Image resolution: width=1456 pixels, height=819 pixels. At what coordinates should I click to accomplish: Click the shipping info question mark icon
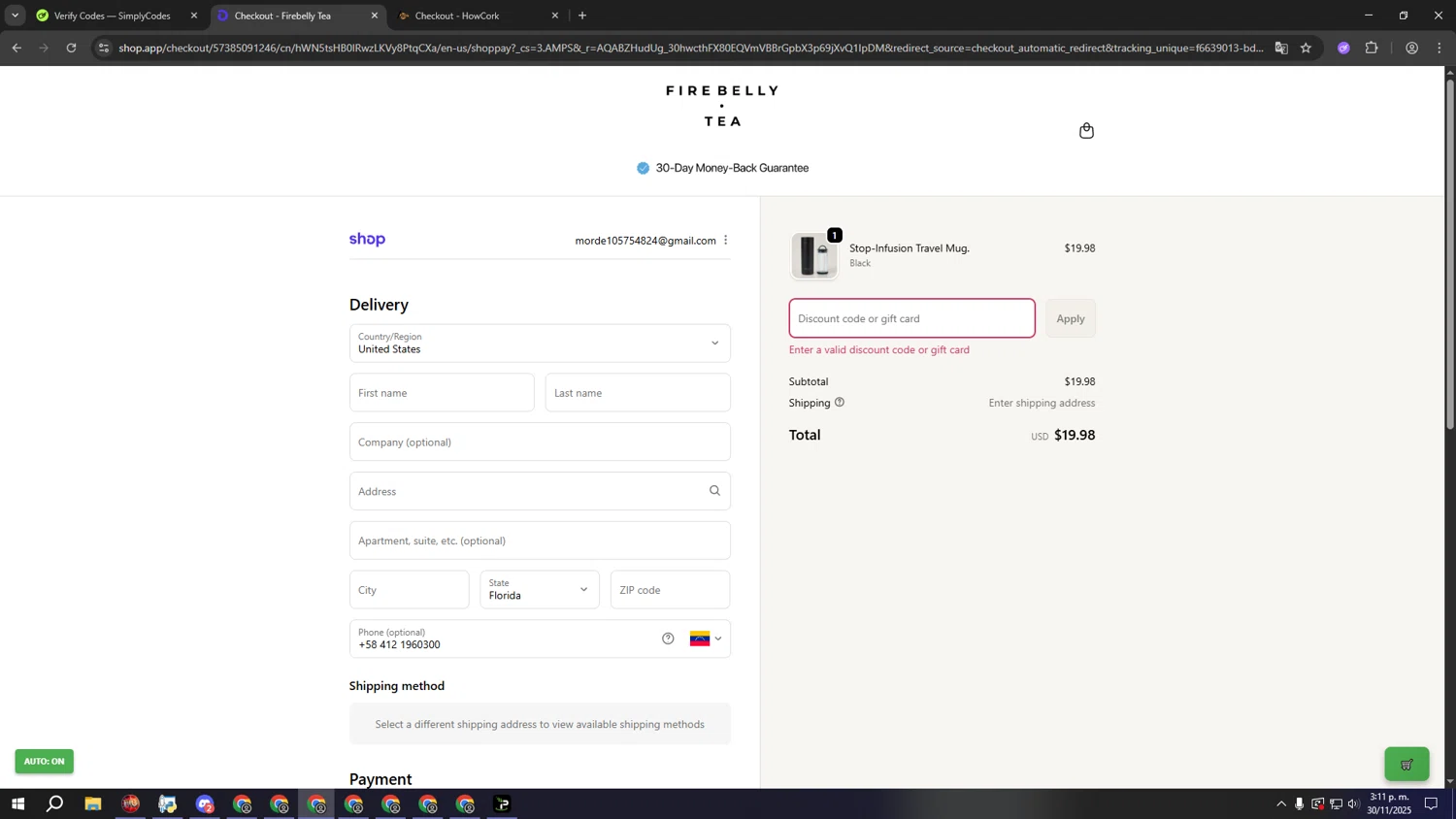[840, 403]
